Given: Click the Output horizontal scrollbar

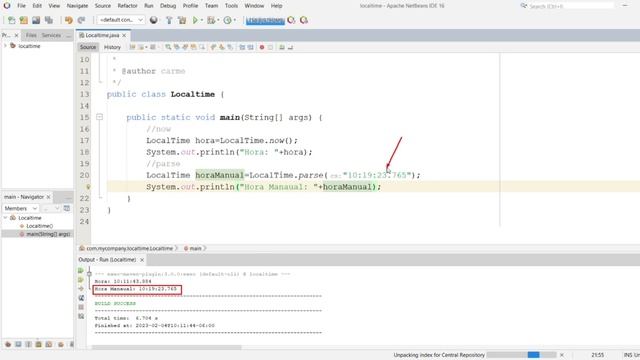Looking at the screenshot, I should coord(167,347).
